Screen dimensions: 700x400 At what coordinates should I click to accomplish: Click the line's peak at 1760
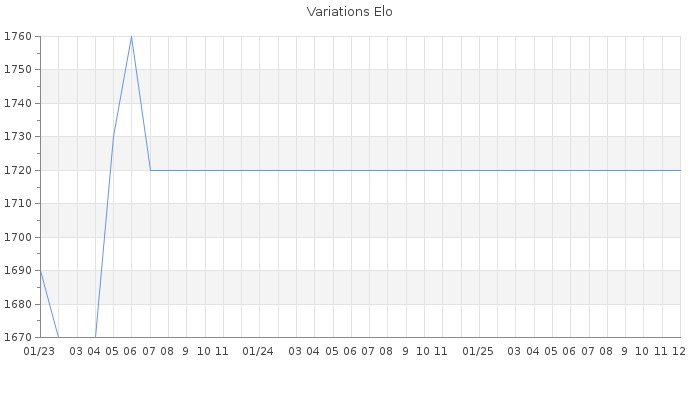click(x=131, y=37)
